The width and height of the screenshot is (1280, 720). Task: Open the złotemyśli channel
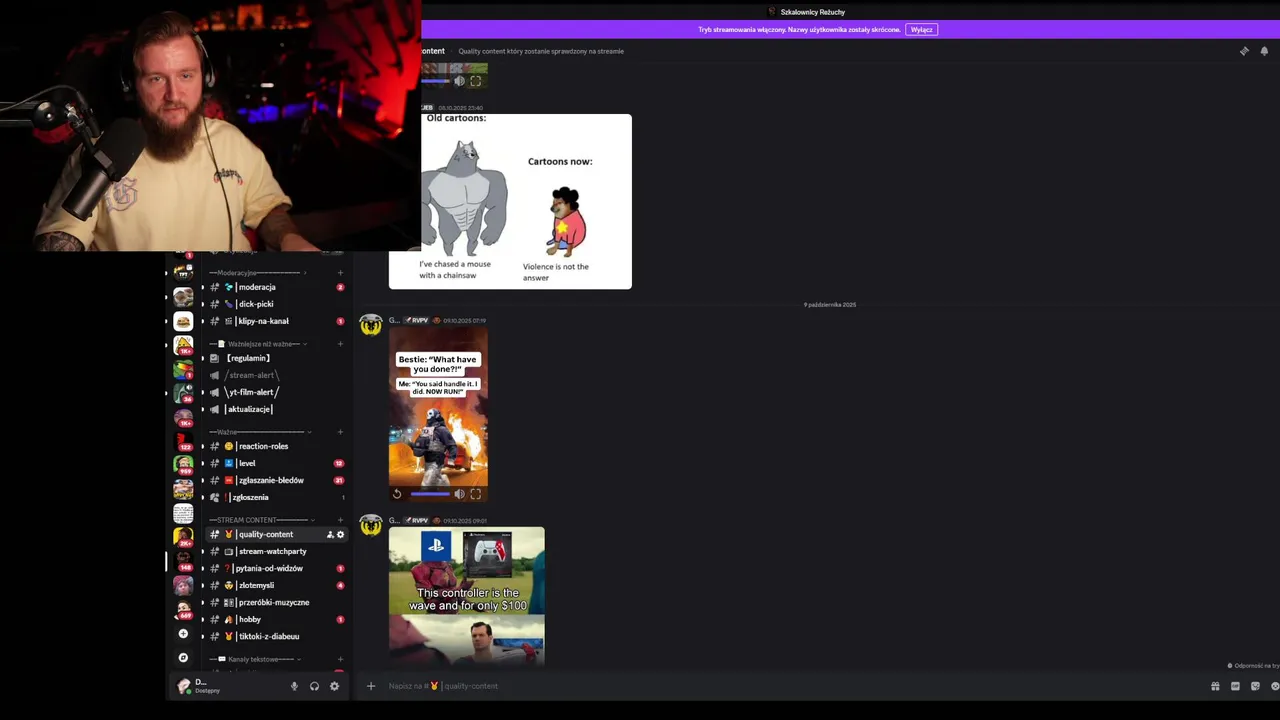coord(277,585)
